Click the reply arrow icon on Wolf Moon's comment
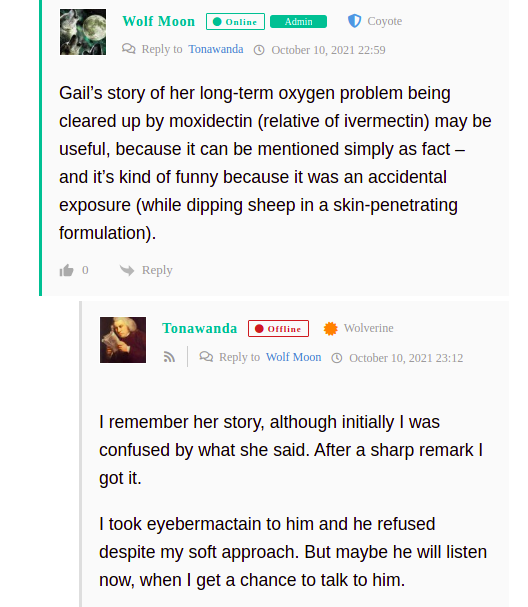 127,270
